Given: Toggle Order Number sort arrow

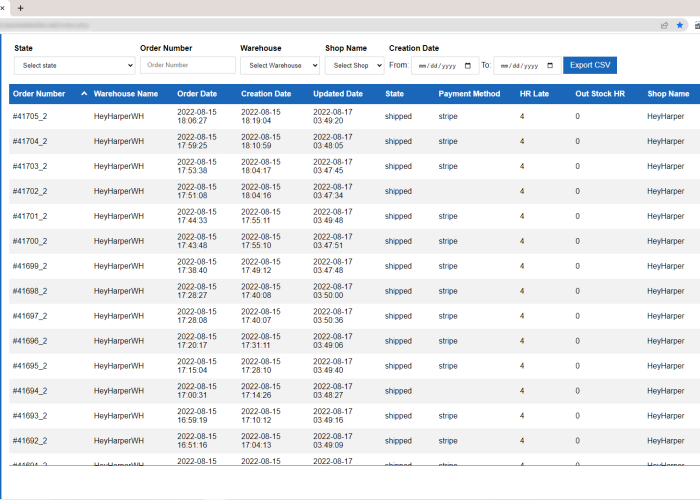Looking at the screenshot, I should point(84,94).
